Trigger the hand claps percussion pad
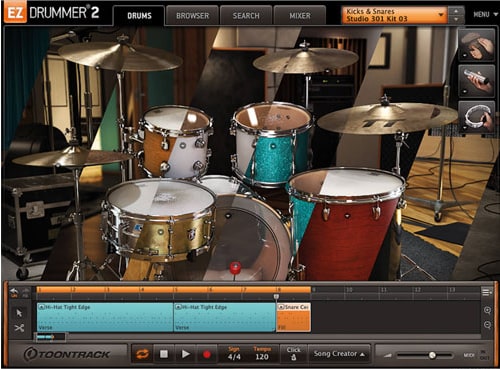The height and width of the screenshot is (369, 500). tap(477, 45)
